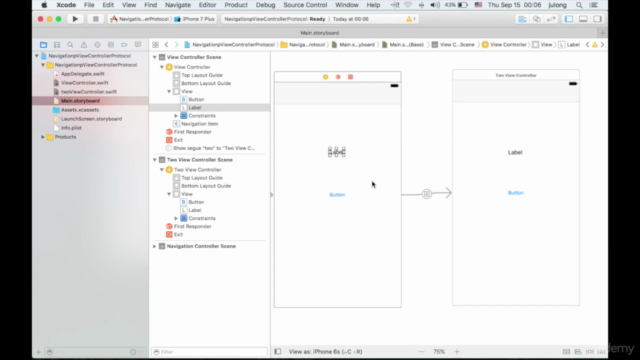The image size is (640, 360).
Task: Zoom in the storyboard canvas
Action: pos(457,351)
